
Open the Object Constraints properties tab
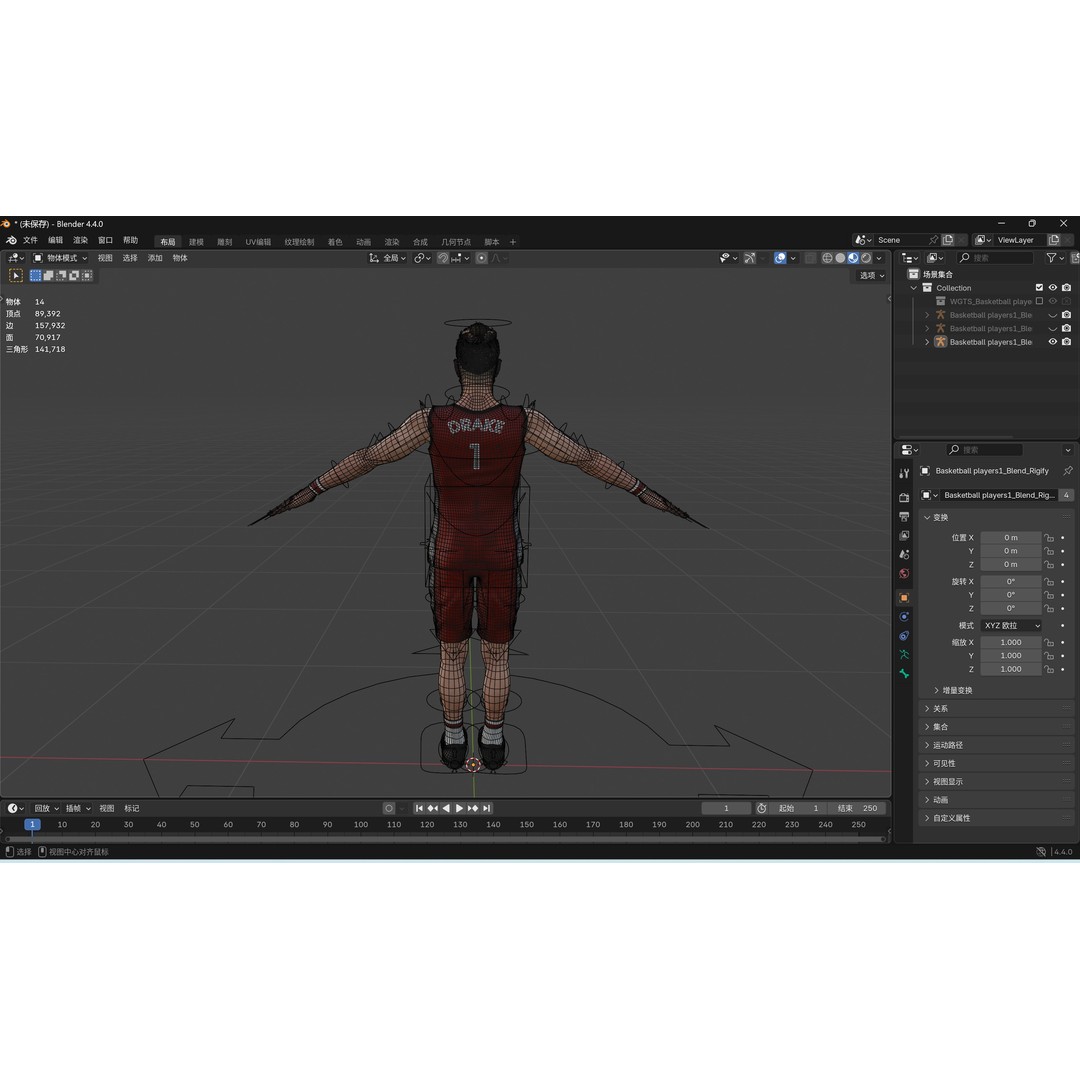[904, 636]
